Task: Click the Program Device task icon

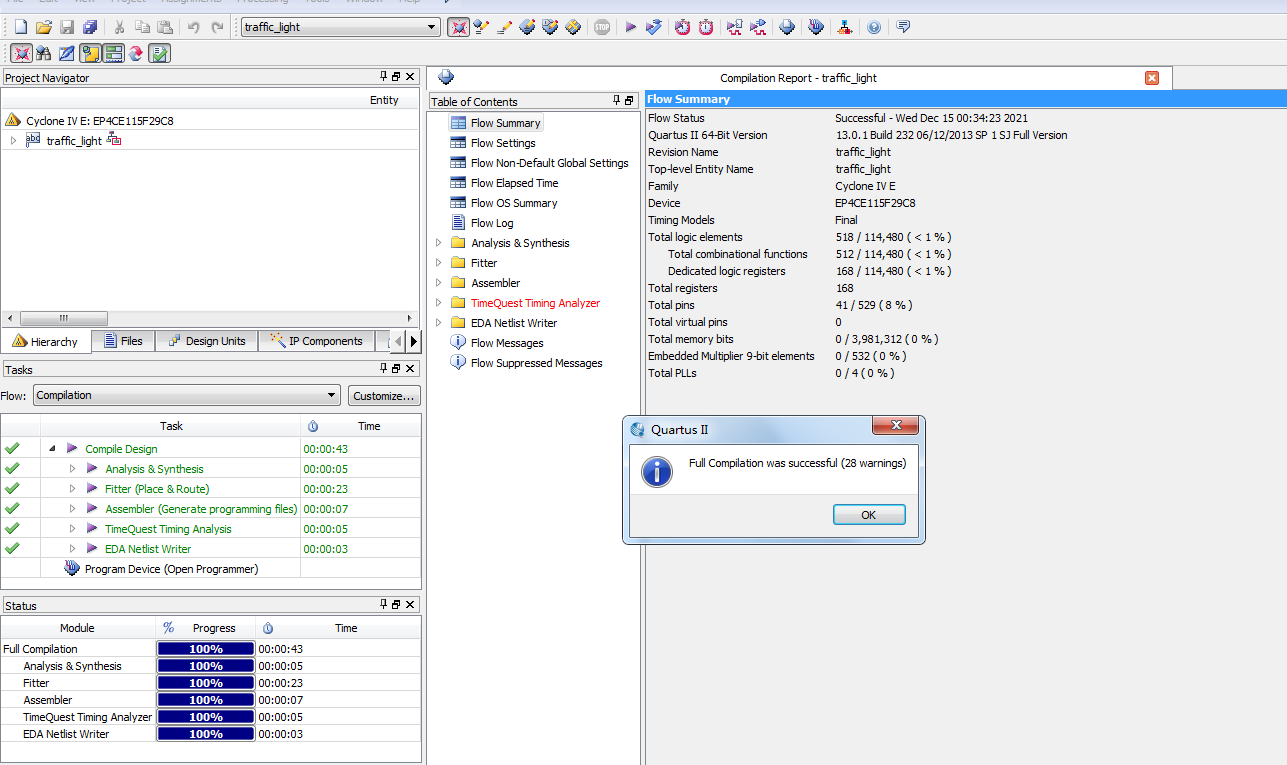Action: pyautogui.click(x=71, y=569)
